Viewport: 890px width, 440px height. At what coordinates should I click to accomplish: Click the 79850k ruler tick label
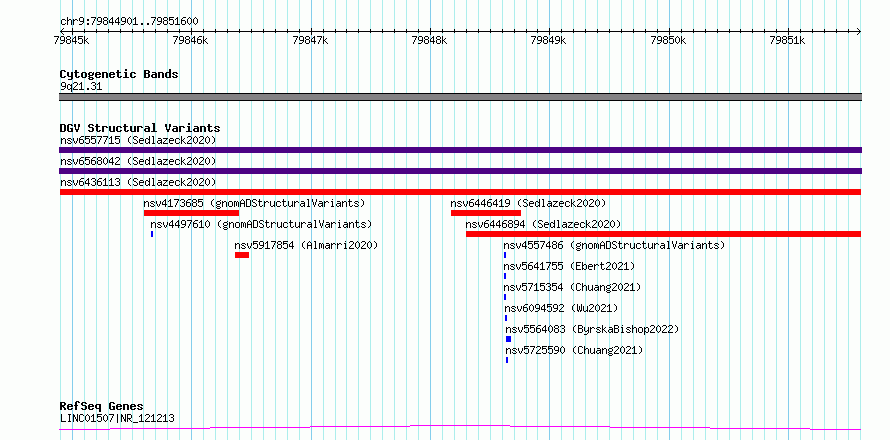[x=669, y=40]
